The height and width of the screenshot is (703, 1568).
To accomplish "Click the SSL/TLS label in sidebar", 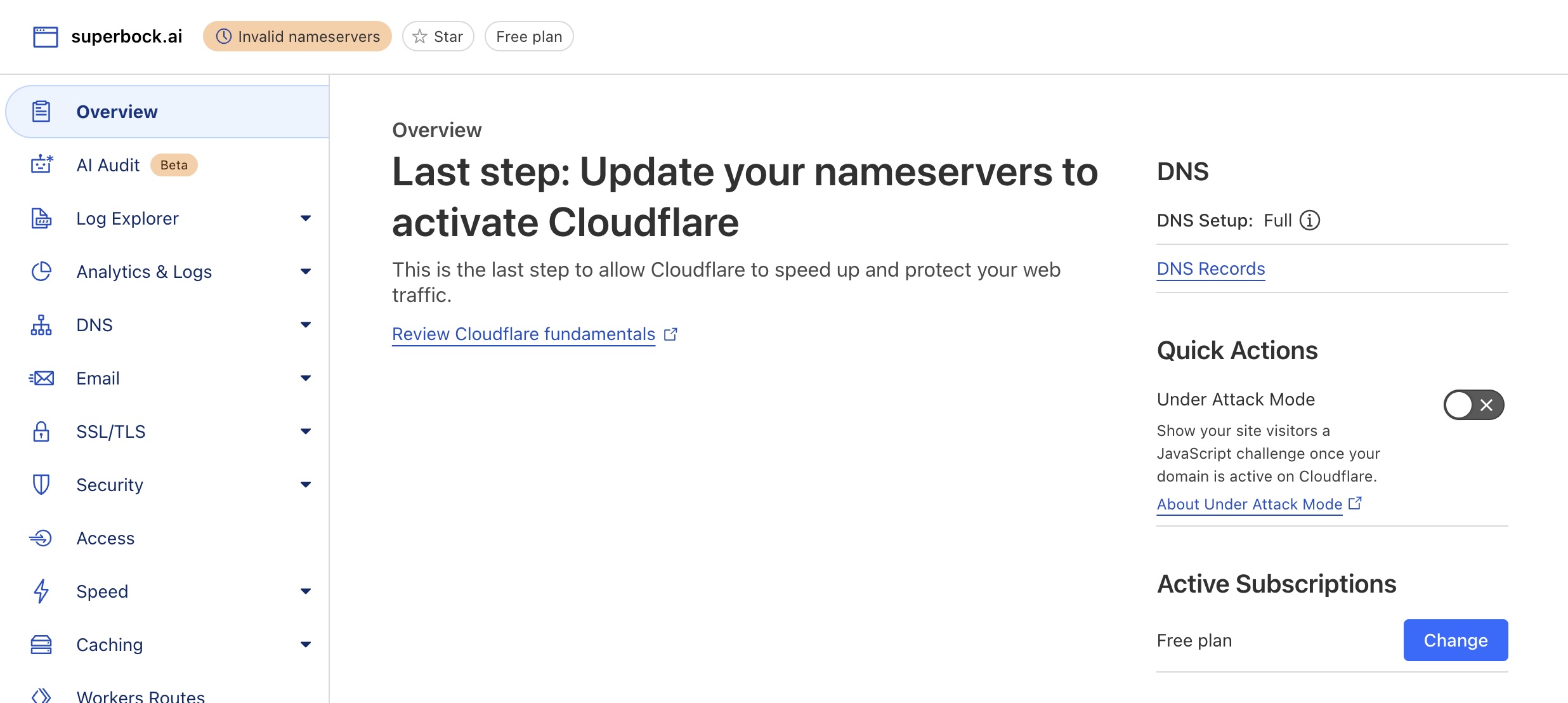I will click(x=111, y=431).
